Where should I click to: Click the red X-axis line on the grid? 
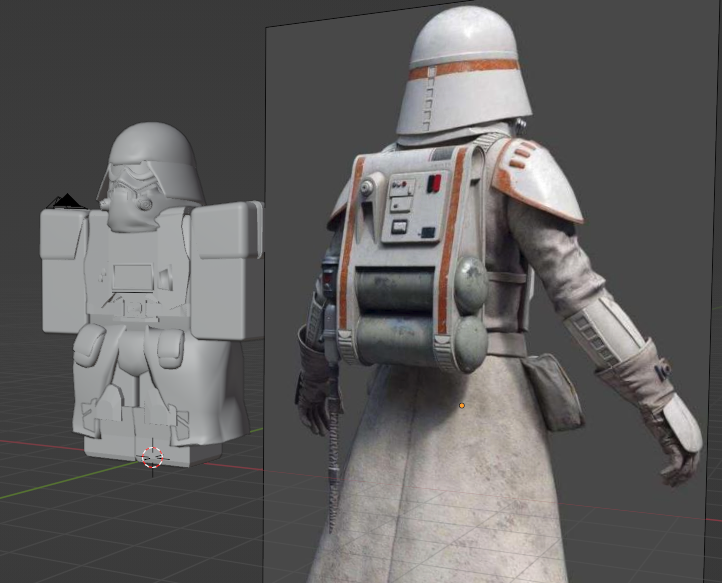coord(40,442)
